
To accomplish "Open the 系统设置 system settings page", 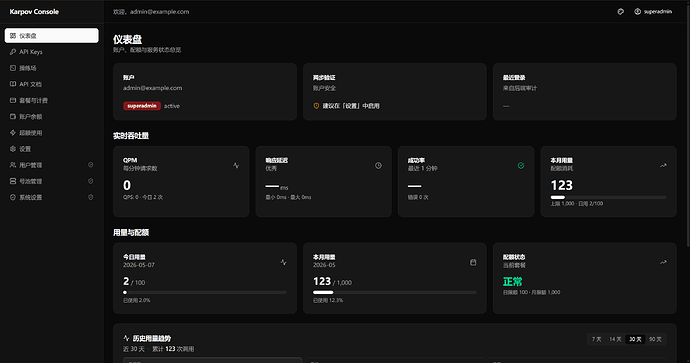I will click(51, 198).
